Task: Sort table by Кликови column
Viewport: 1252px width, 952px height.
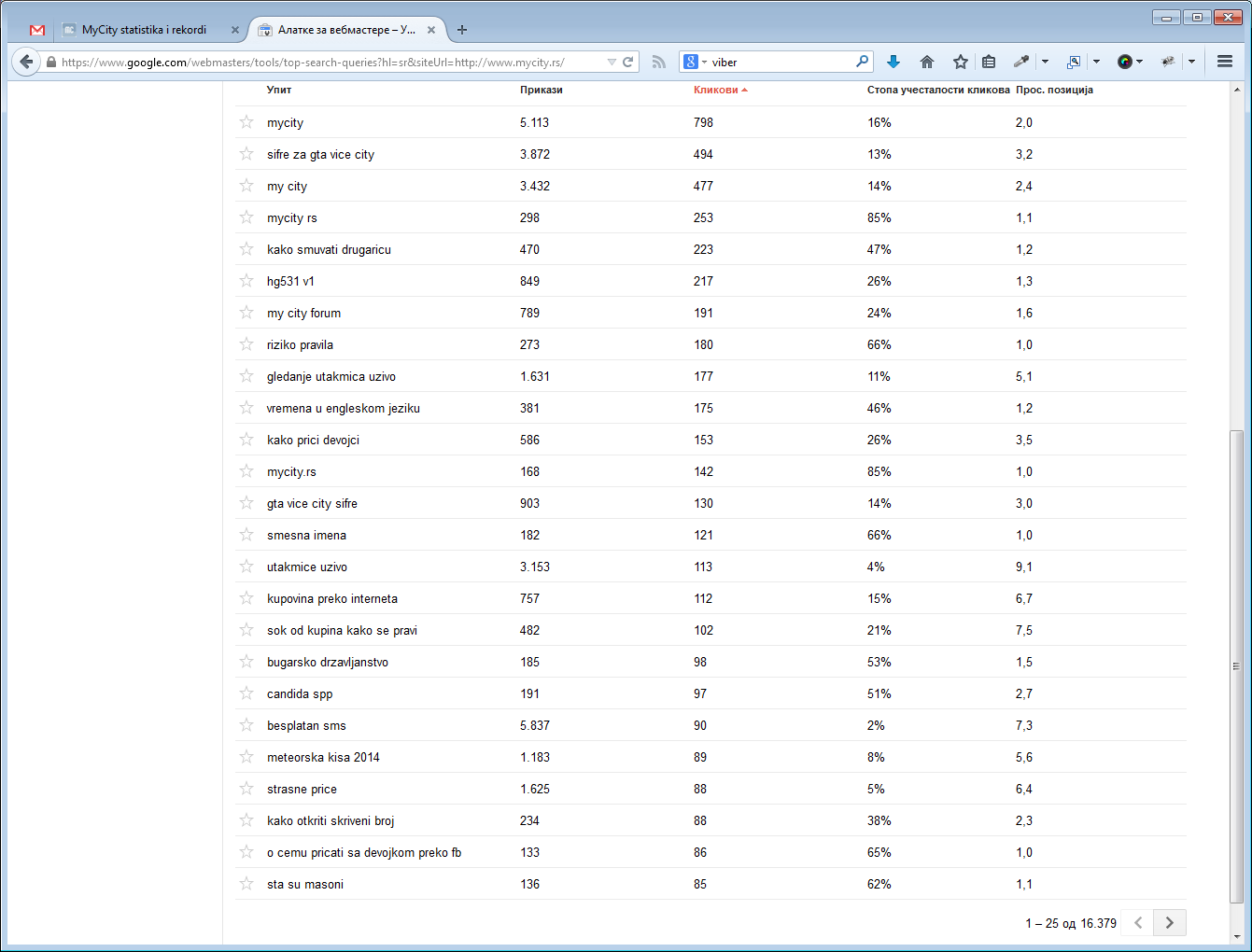Action: tap(721, 90)
